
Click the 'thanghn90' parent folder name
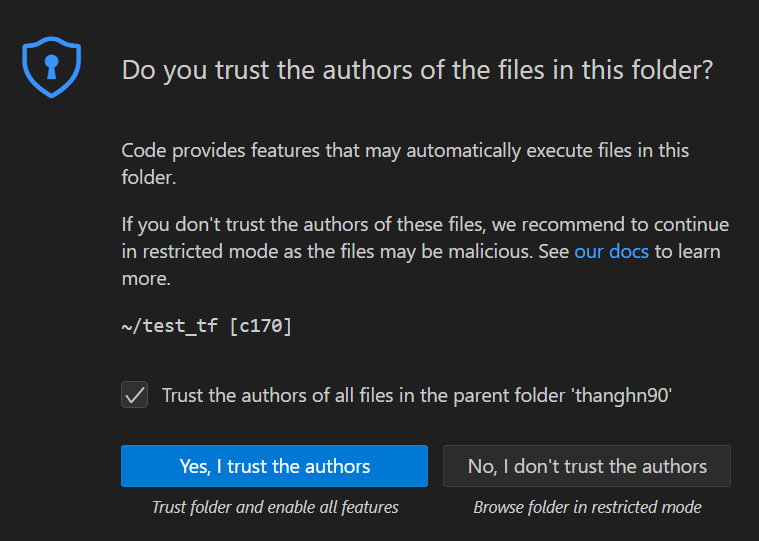pyautogui.click(x=621, y=395)
